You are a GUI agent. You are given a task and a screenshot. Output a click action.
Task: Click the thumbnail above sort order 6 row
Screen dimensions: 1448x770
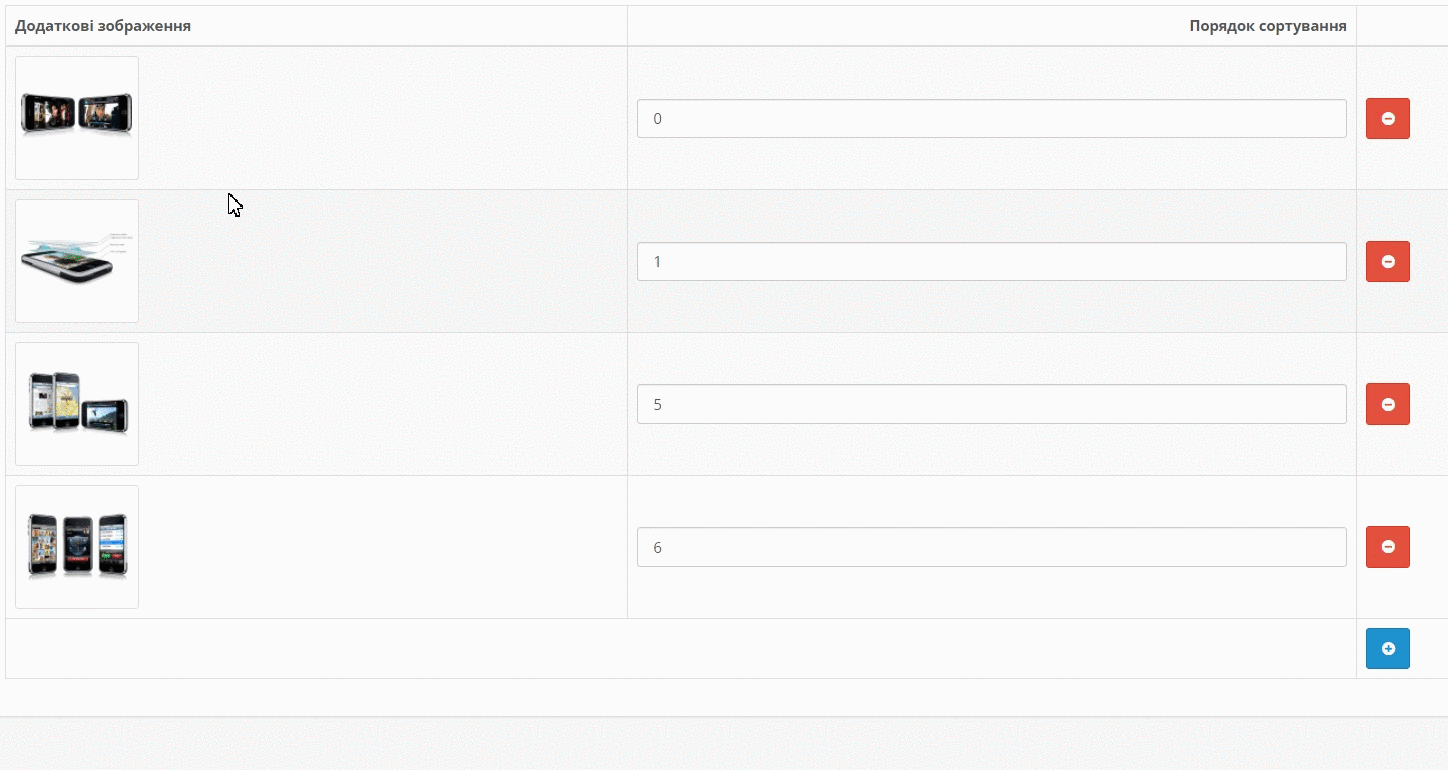pyautogui.click(x=77, y=404)
